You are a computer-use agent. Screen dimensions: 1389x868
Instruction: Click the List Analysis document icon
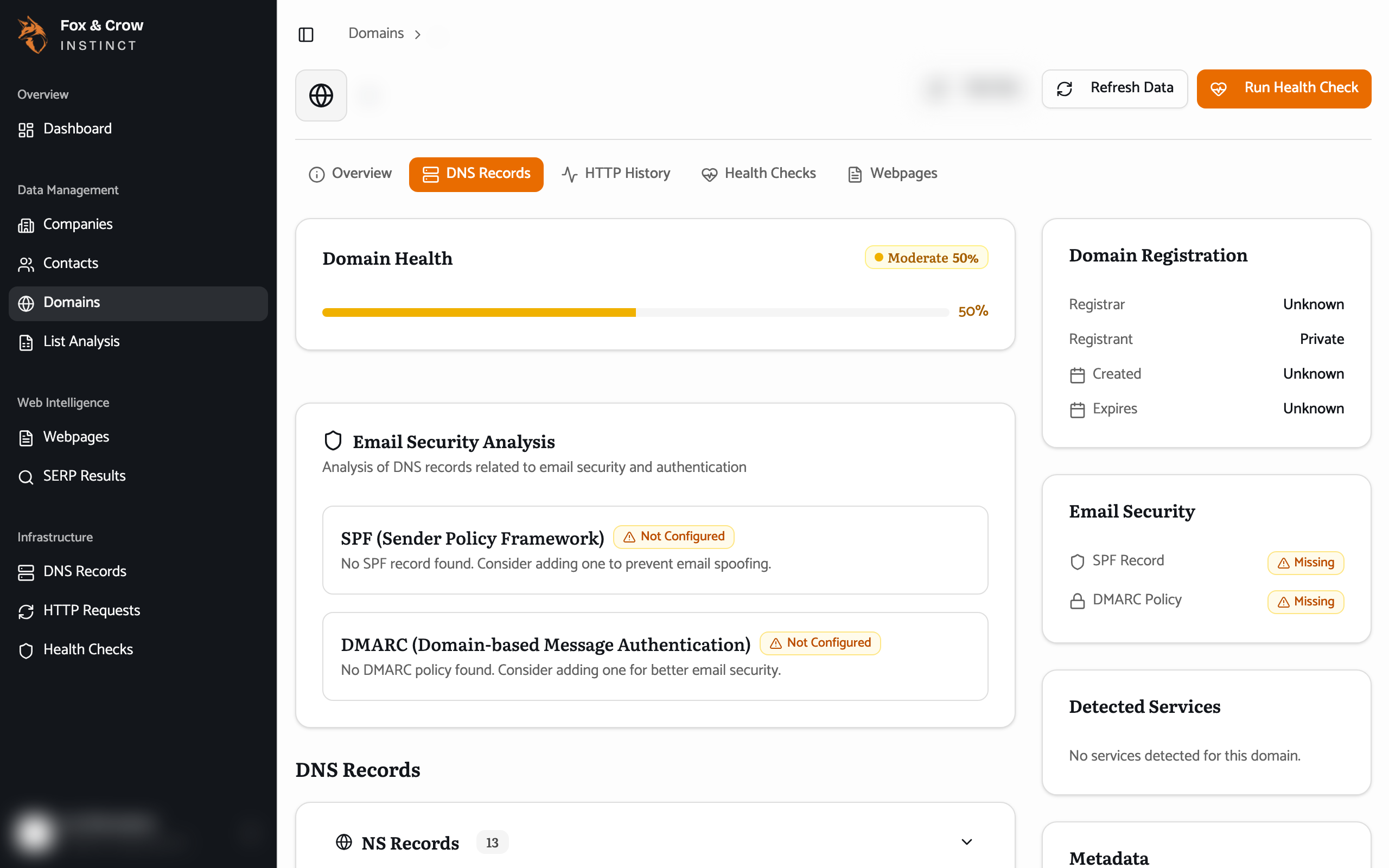26,342
